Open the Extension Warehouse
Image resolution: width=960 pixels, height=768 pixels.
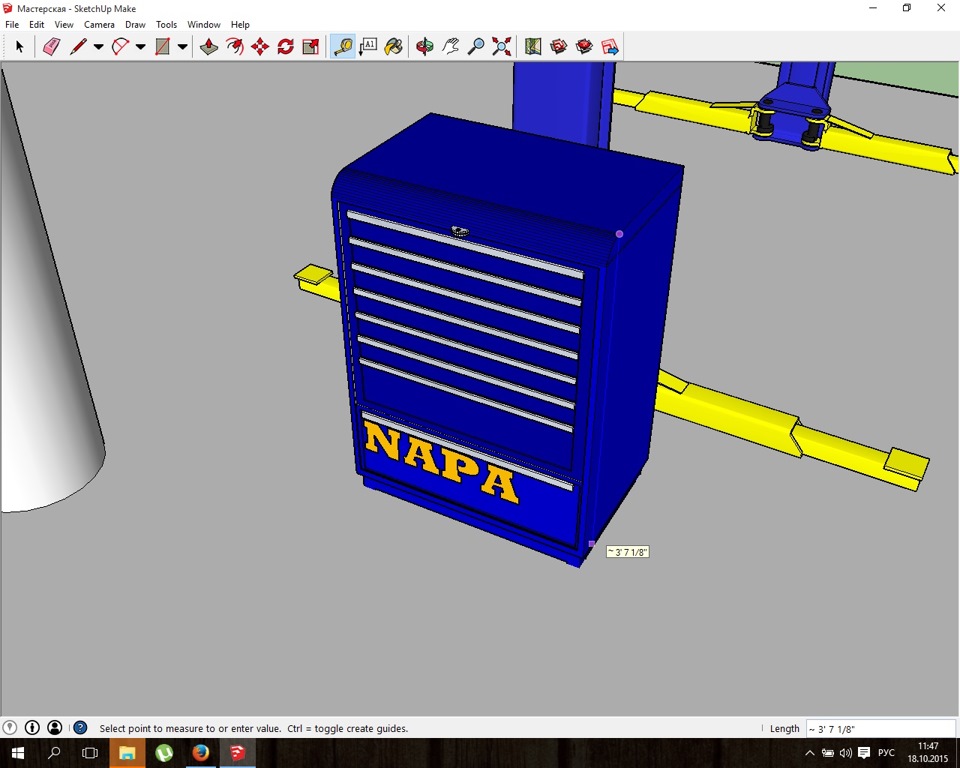click(584, 47)
